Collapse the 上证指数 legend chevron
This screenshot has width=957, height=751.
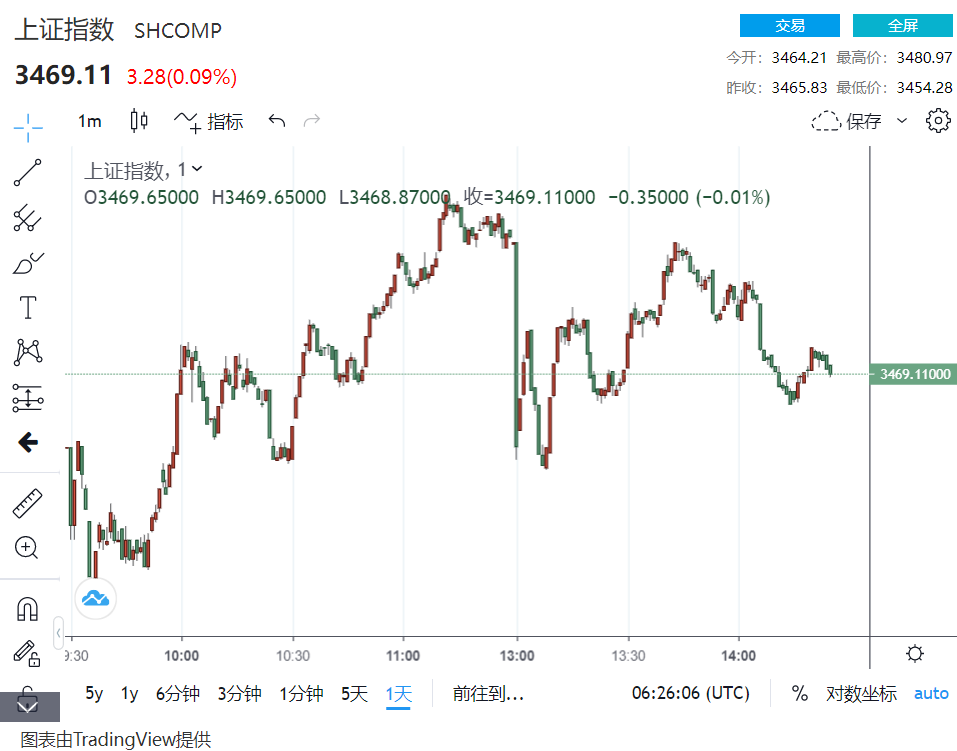click(x=197, y=169)
